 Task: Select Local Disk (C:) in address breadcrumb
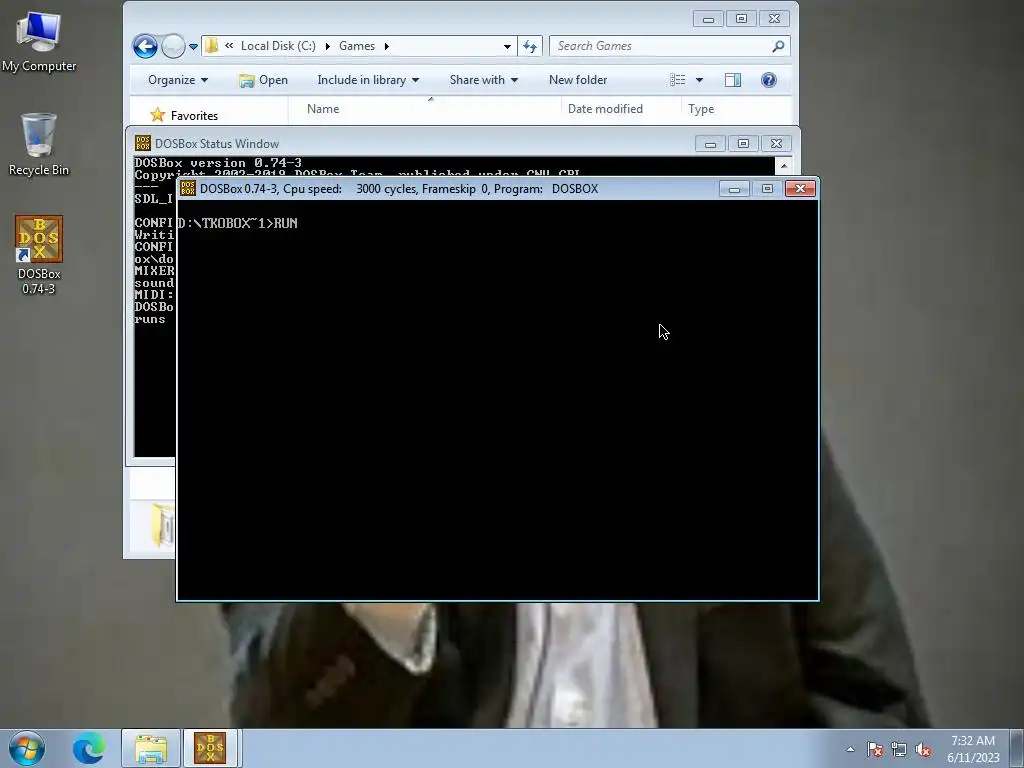click(278, 46)
